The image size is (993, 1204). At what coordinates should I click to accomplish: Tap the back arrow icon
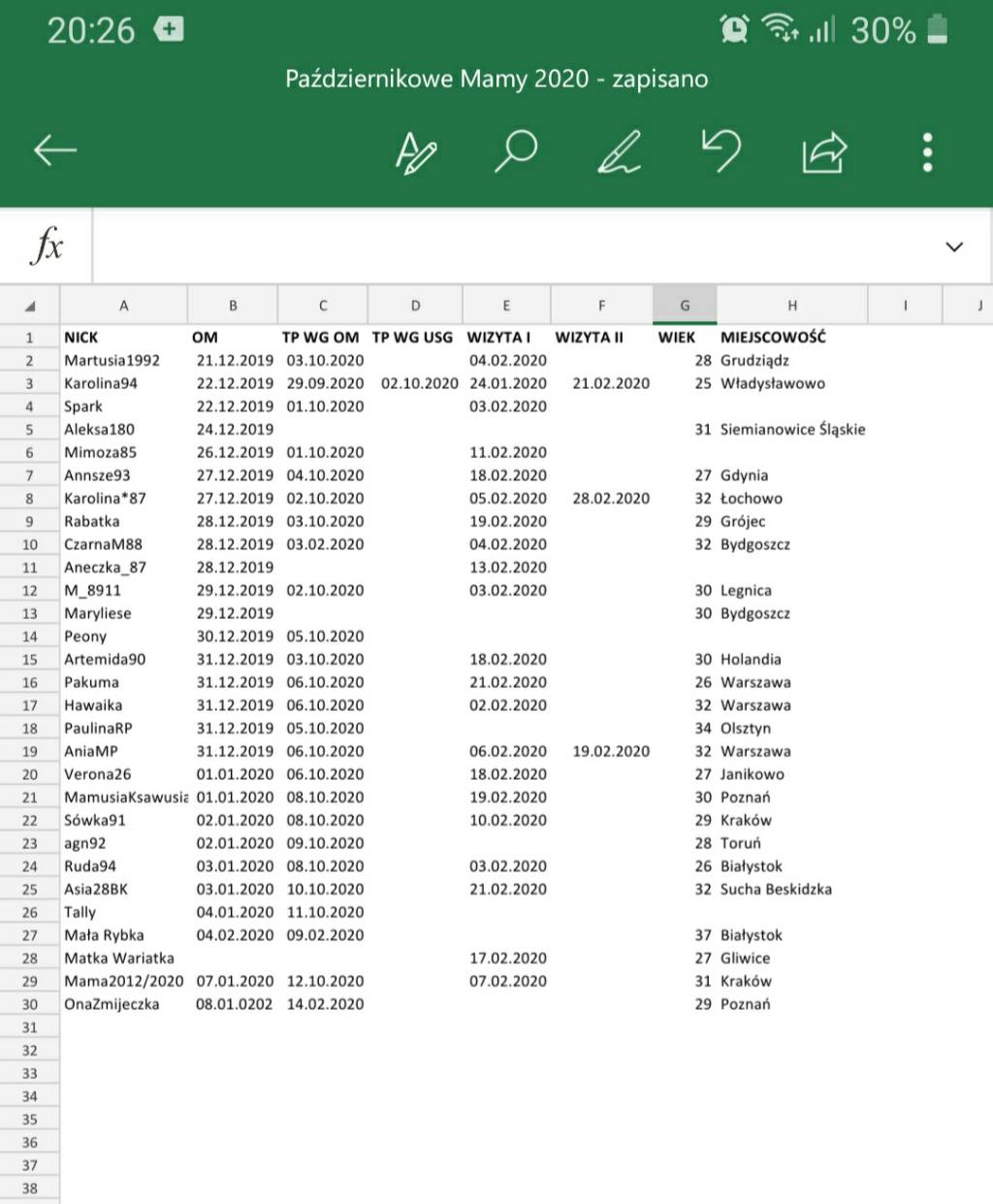(x=55, y=150)
